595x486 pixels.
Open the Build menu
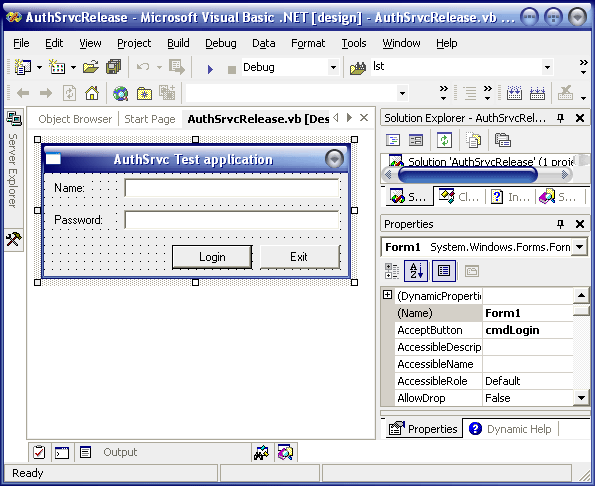178,43
